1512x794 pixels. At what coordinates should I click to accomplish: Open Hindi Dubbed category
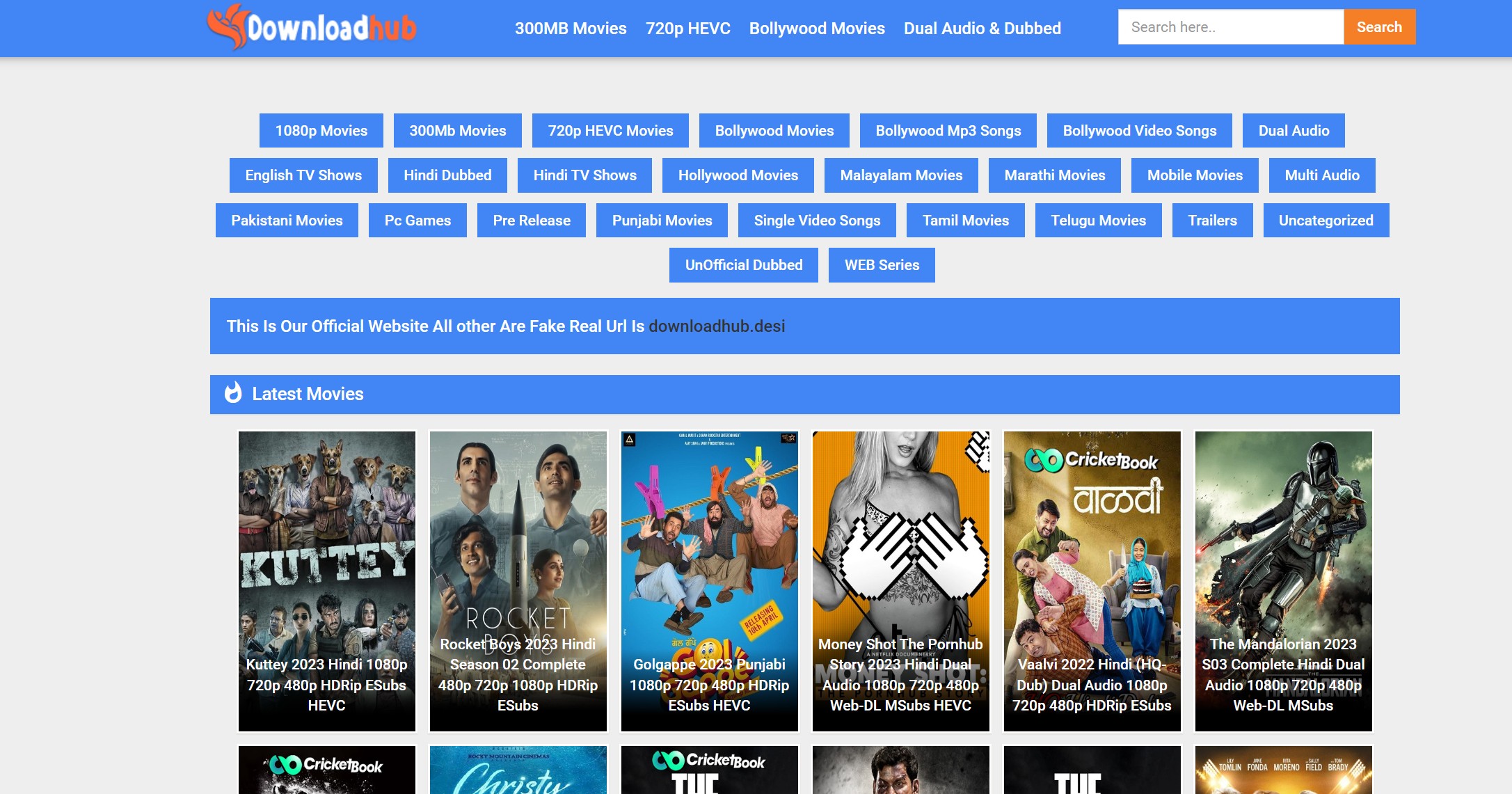pos(447,175)
